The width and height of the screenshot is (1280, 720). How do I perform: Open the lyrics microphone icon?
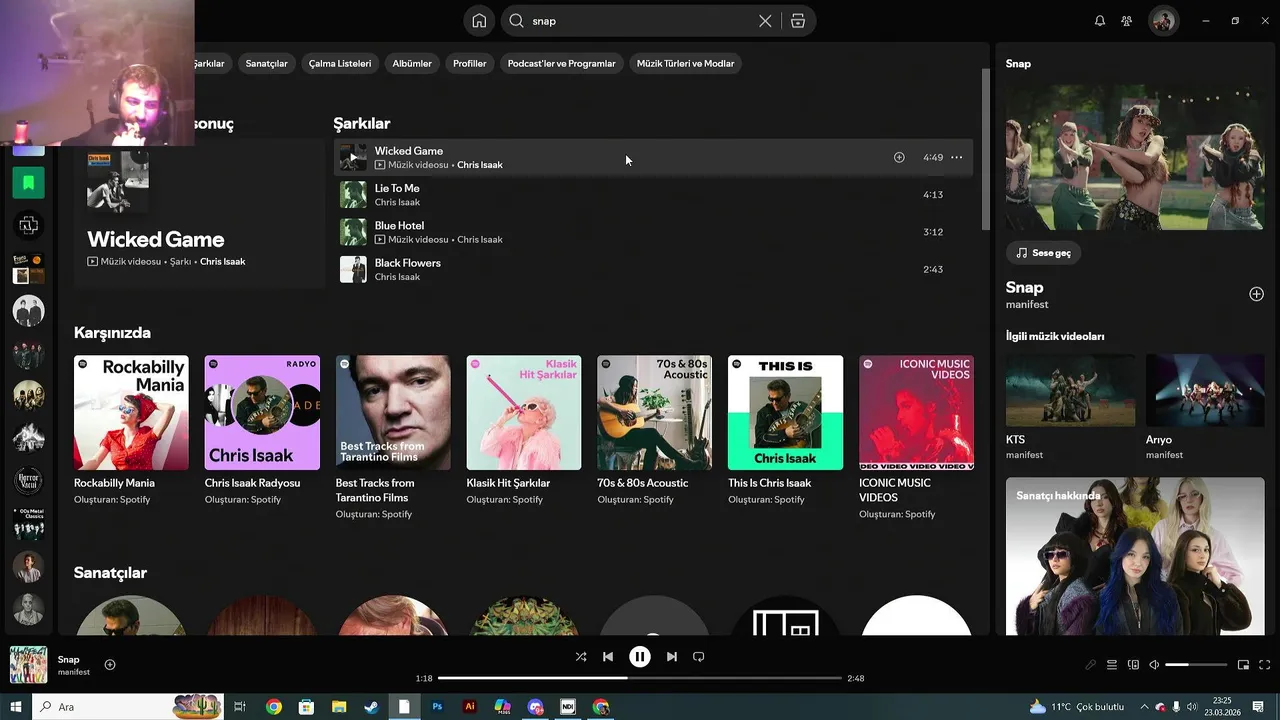(1091, 665)
